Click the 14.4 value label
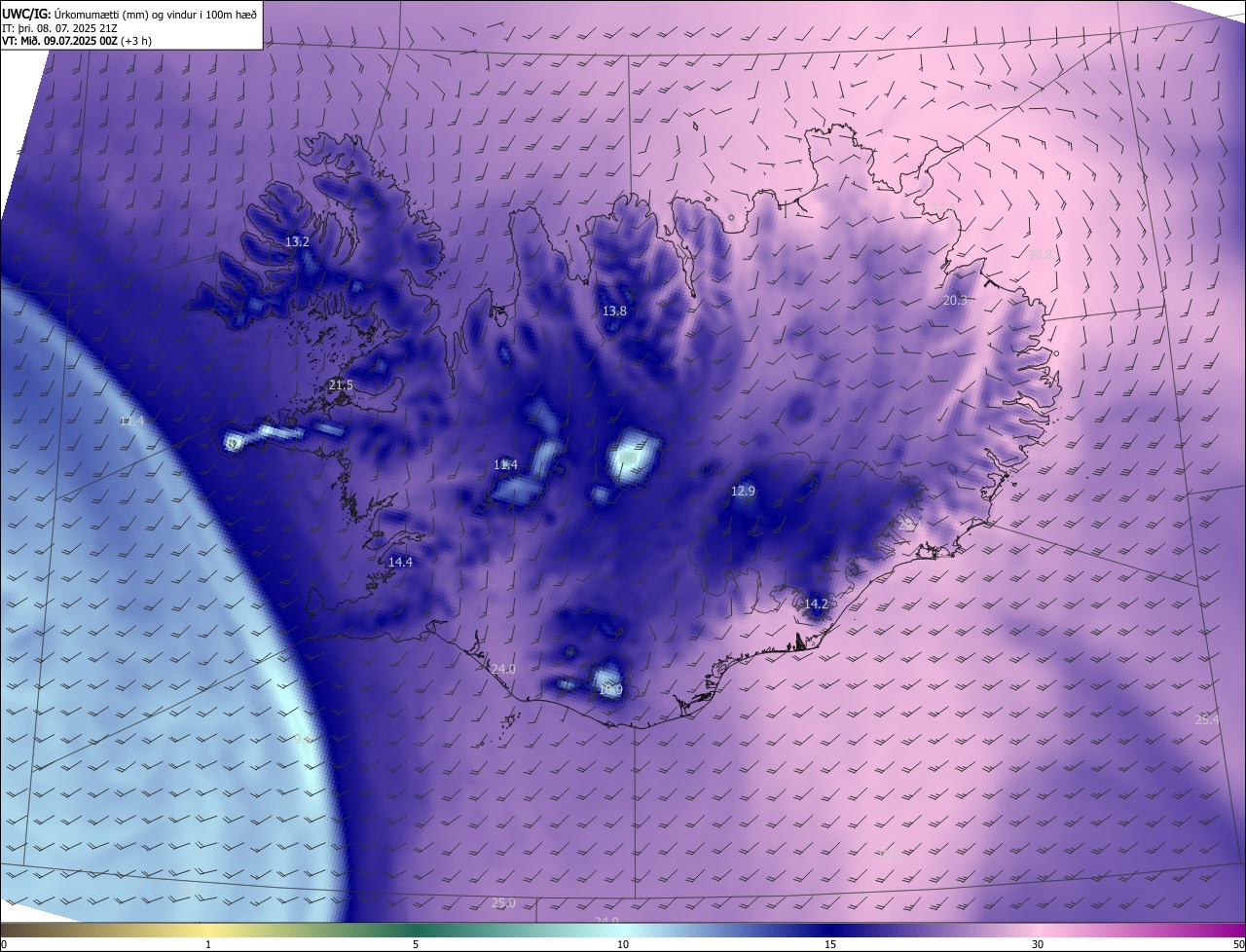This screenshot has height=952, width=1246. 400,563
